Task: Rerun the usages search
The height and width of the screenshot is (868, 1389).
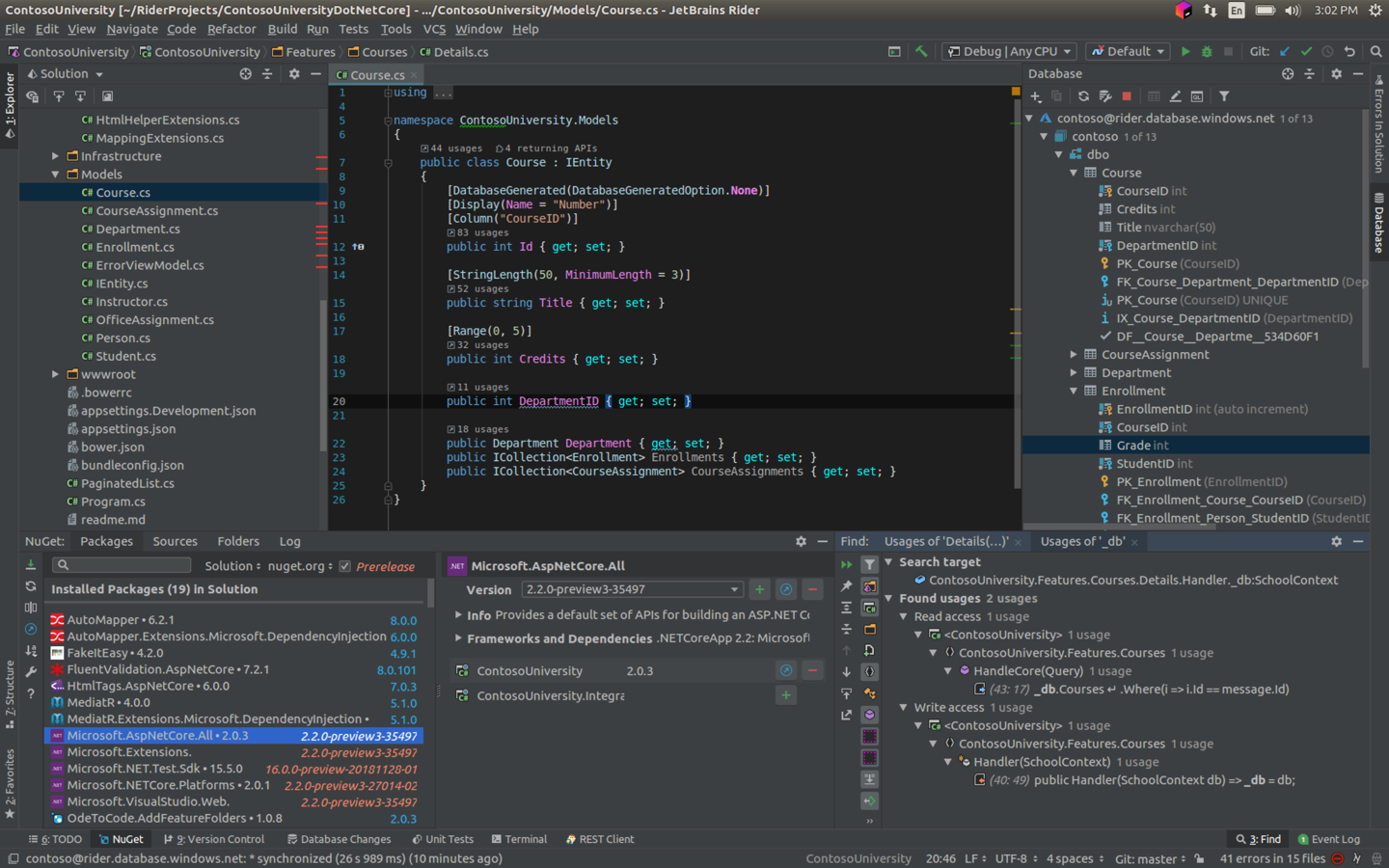Action: [x=846, y=563]
